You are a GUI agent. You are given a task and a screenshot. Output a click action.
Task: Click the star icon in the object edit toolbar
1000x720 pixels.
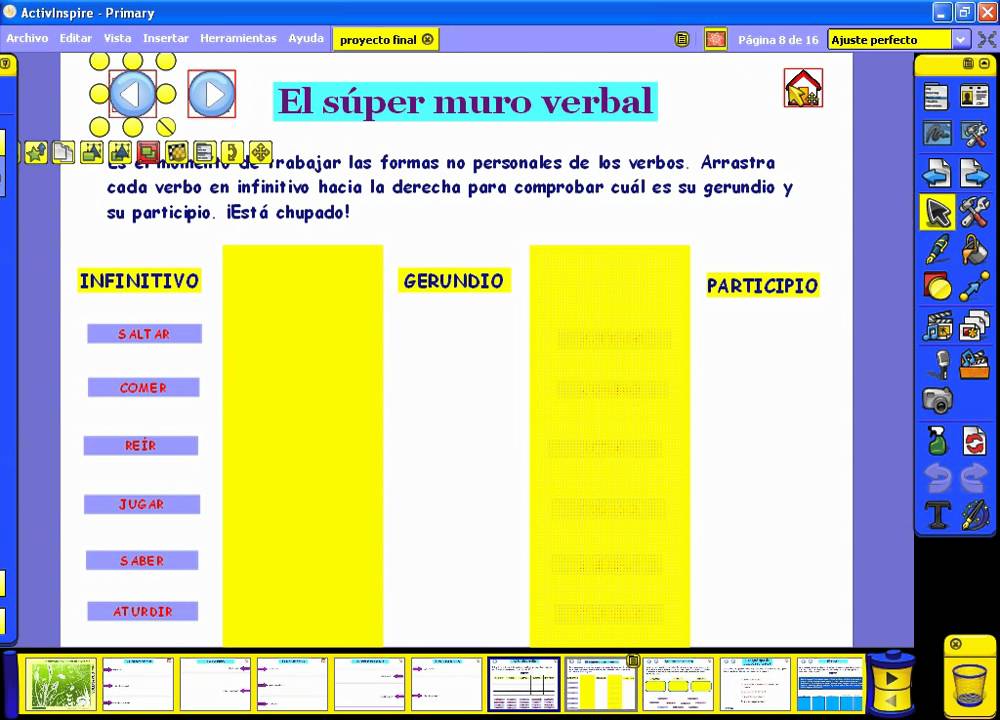click(x=36, y=152)
